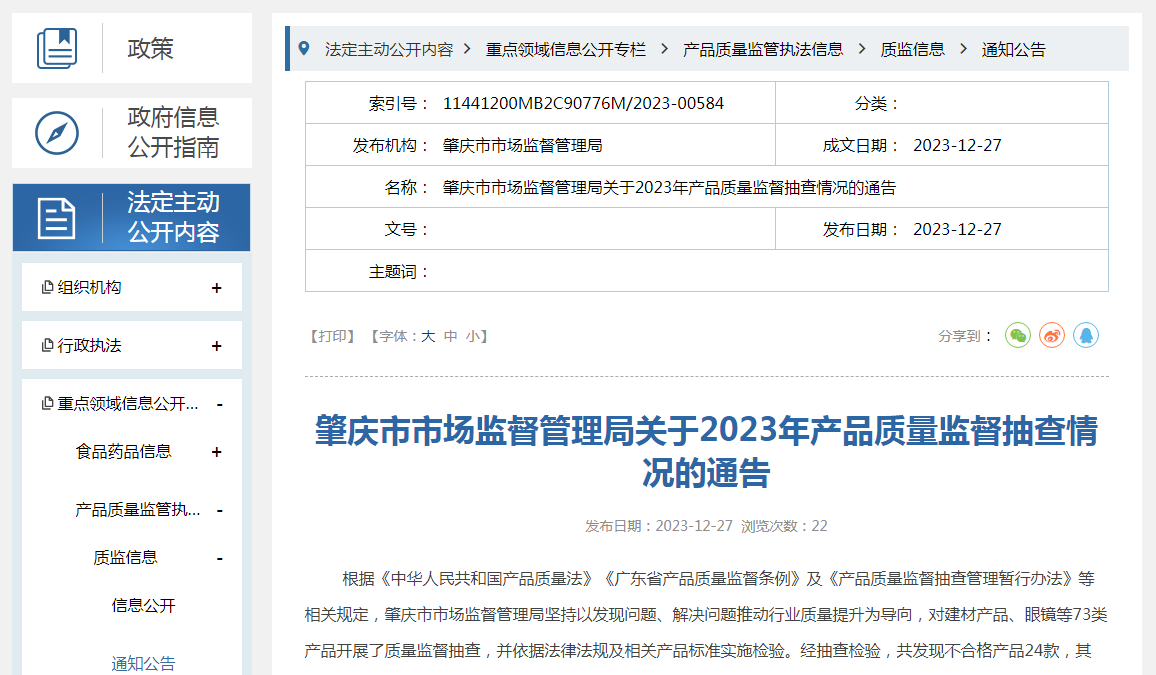Click 肇庆市市场监督管理局 in the 发布机构 row

click(x=522, y=145)
